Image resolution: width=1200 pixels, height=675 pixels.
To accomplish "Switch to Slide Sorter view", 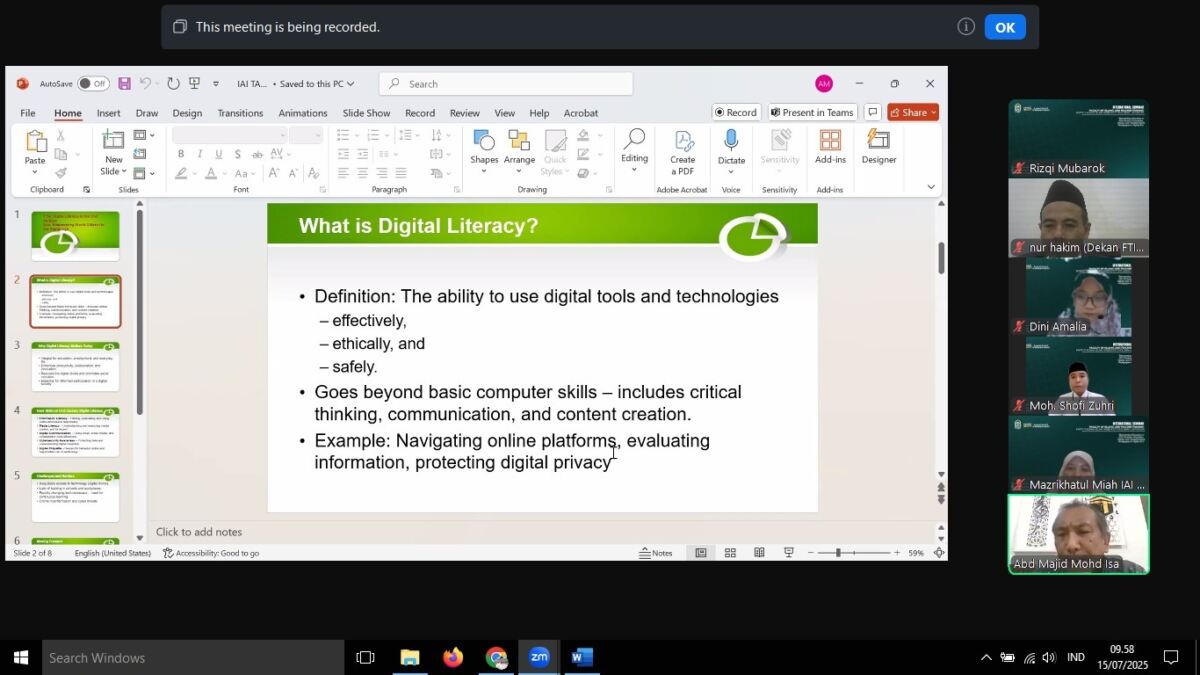I will (730, 553).
